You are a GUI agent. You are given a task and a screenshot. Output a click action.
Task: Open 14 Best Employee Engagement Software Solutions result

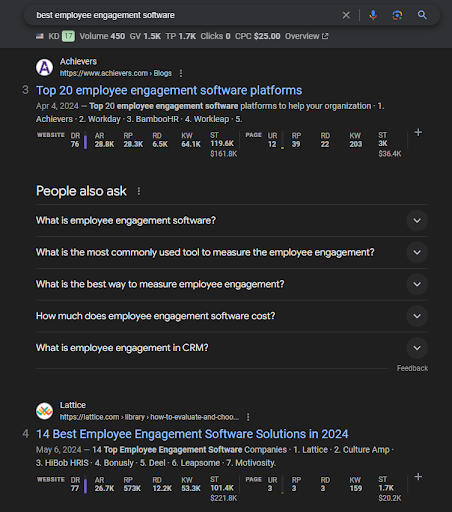point(192,434)
